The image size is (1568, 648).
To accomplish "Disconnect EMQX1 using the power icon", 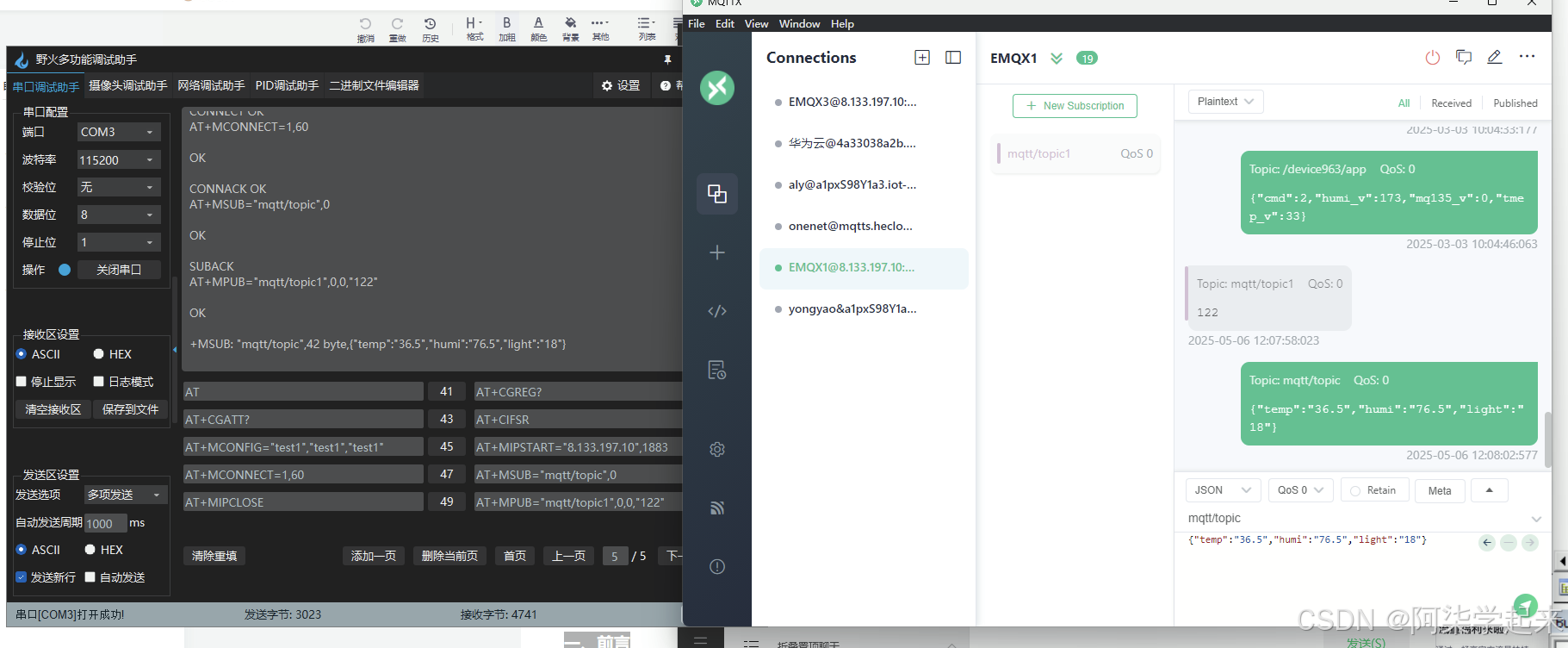I will pos(1433,57).
